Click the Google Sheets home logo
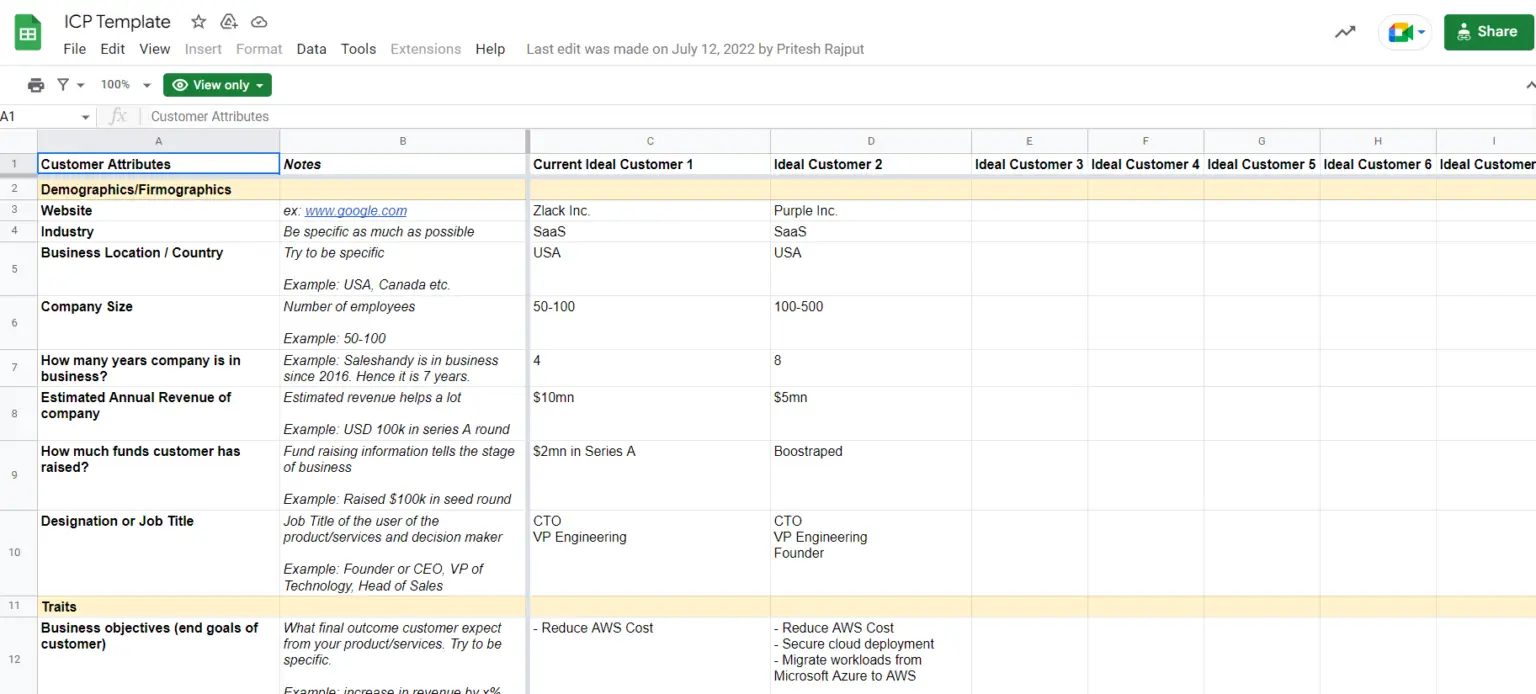The width and height of the screenshot is (1536, 694). (28, 34)
